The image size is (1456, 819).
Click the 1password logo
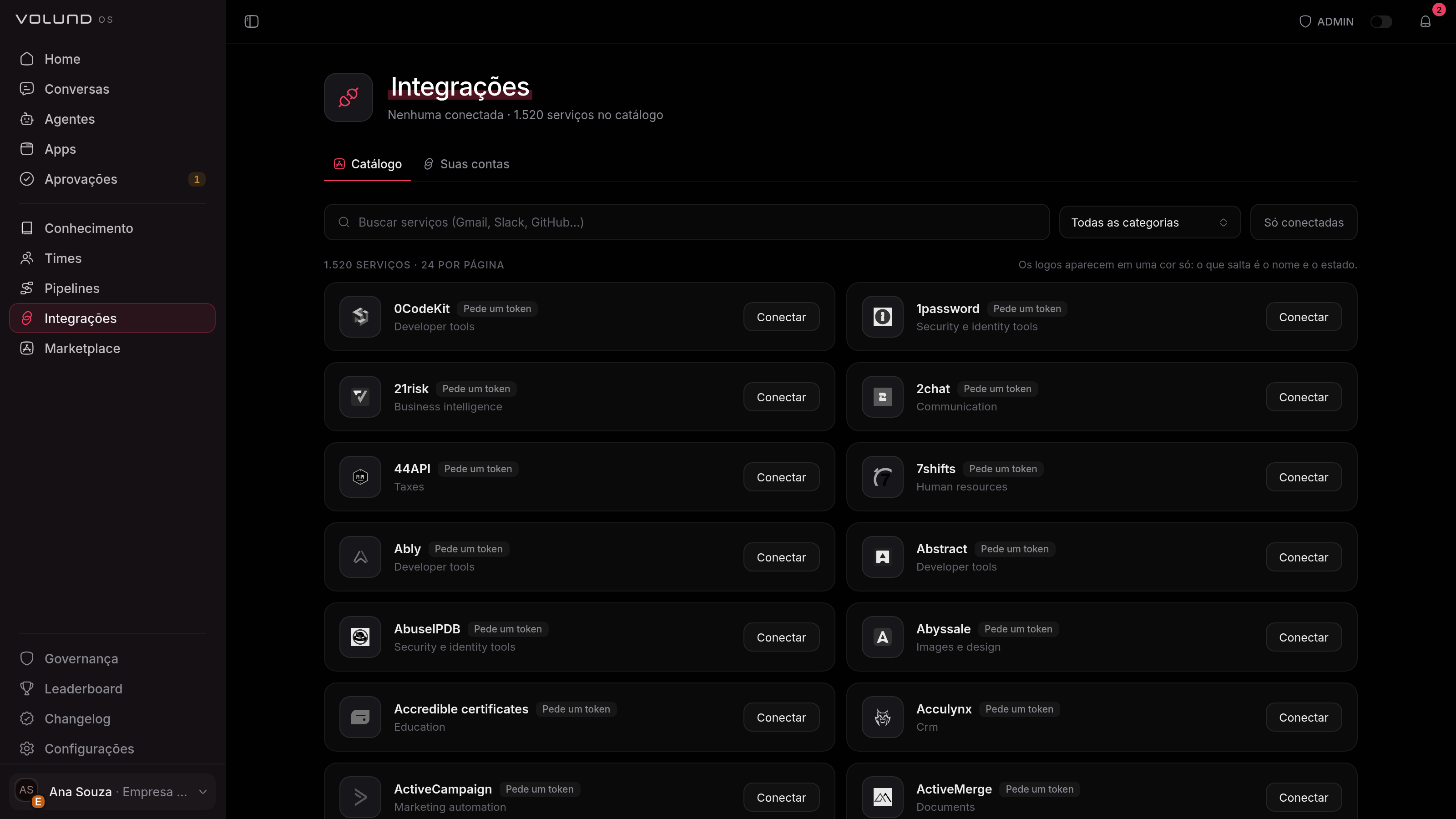(882, 317)
